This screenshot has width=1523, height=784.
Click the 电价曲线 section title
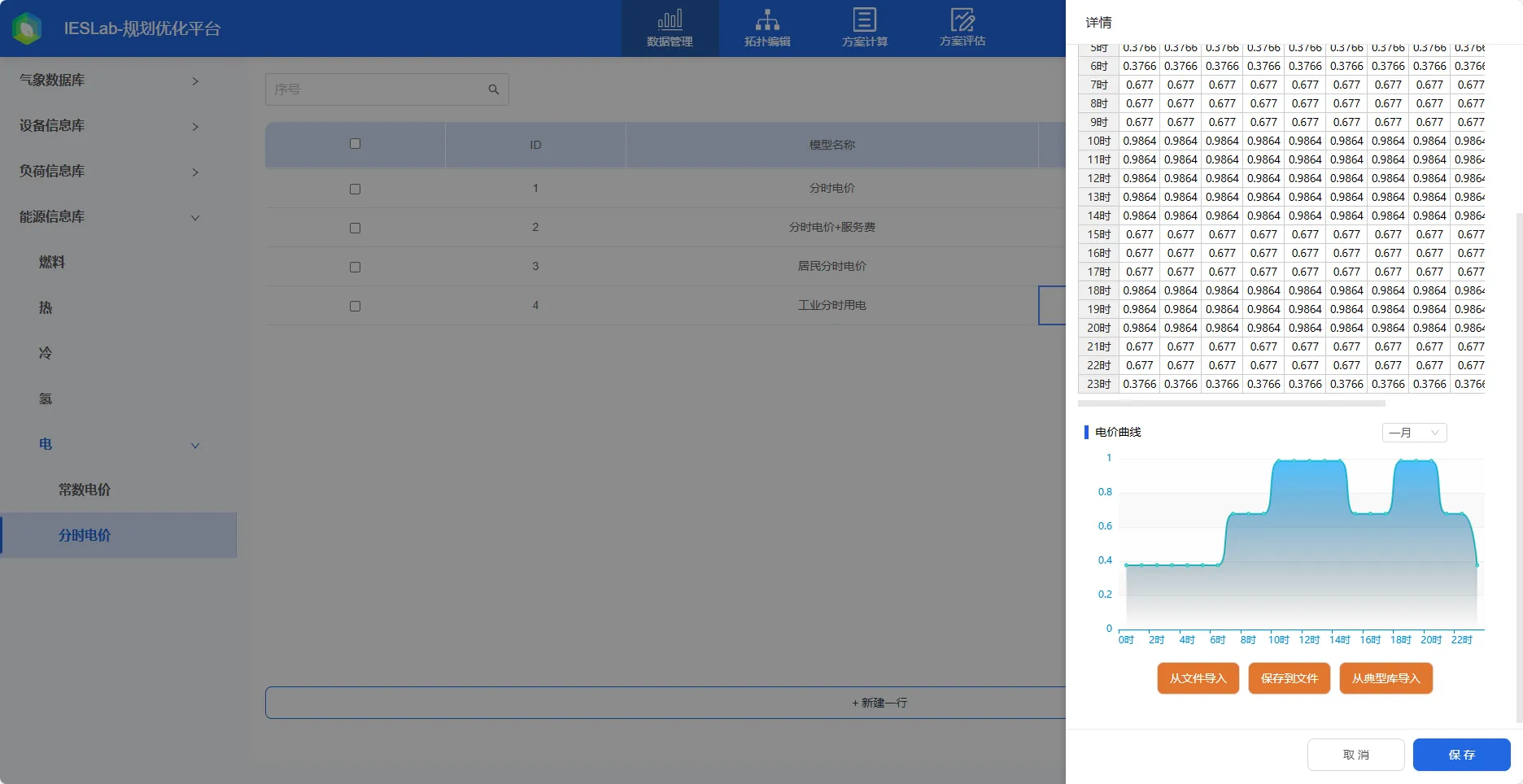(1118, 432)
